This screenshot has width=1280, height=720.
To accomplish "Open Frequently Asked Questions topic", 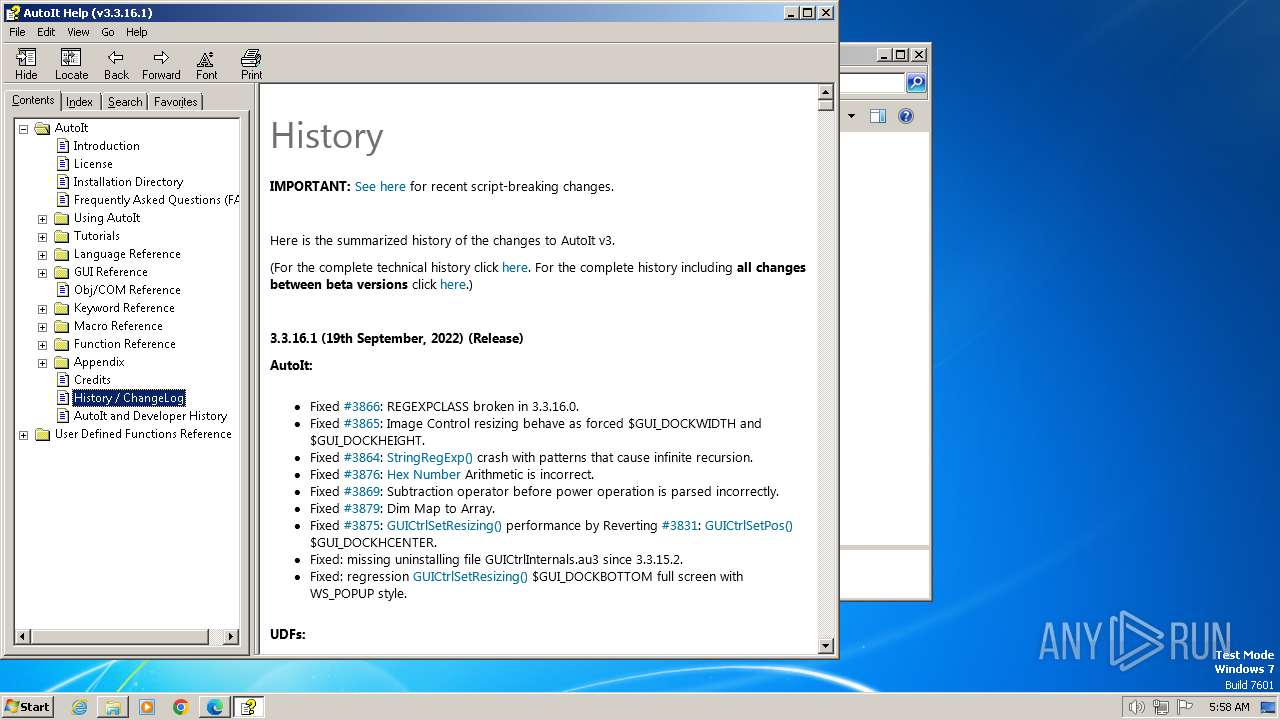I will click(156, 200).
